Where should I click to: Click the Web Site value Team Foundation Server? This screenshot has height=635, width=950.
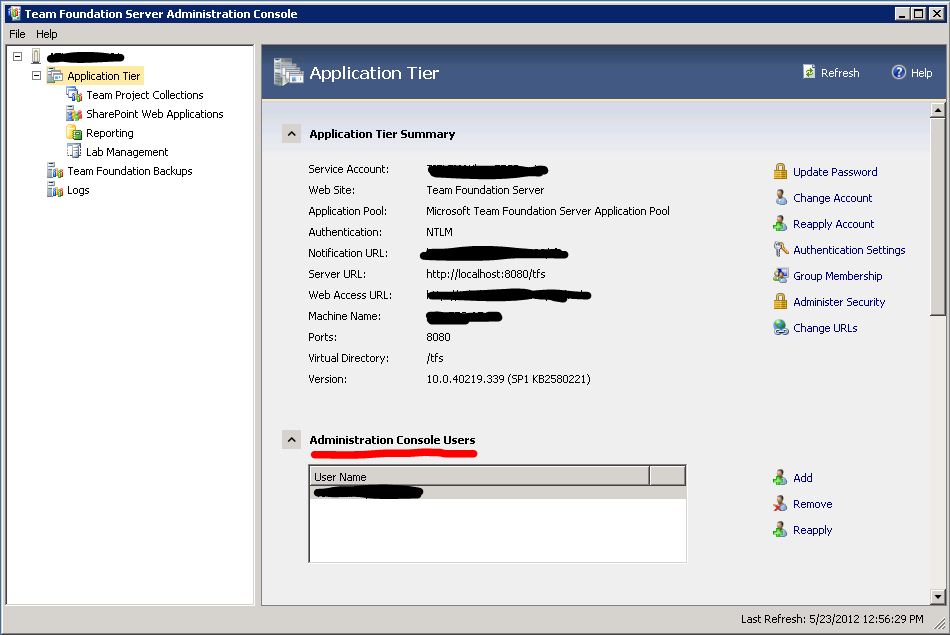click(485, 190)
